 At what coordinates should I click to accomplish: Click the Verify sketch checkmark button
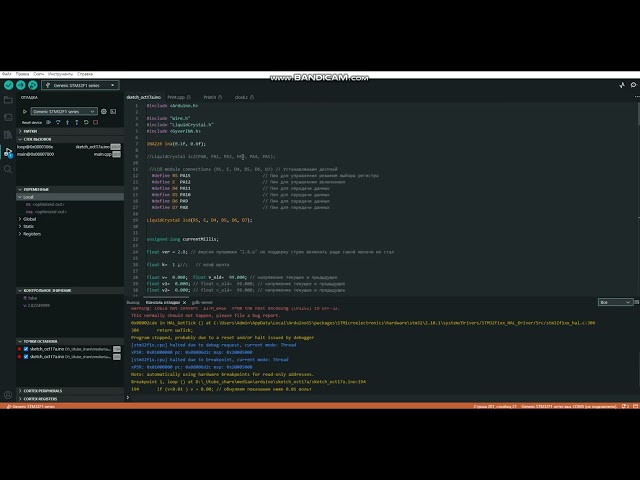click(9, 85)
